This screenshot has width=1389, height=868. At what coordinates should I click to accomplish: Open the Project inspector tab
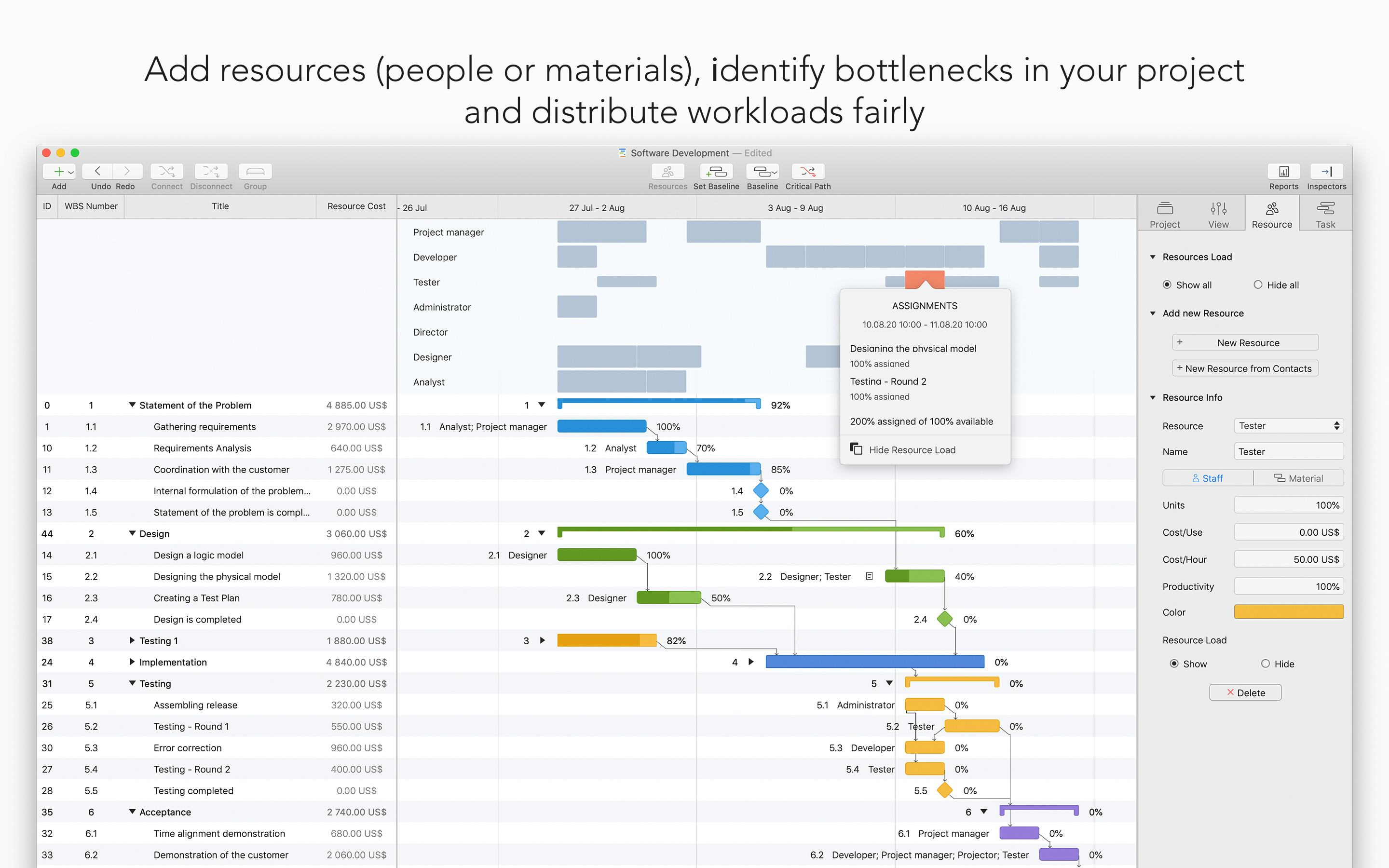[x=1165, y=214]
